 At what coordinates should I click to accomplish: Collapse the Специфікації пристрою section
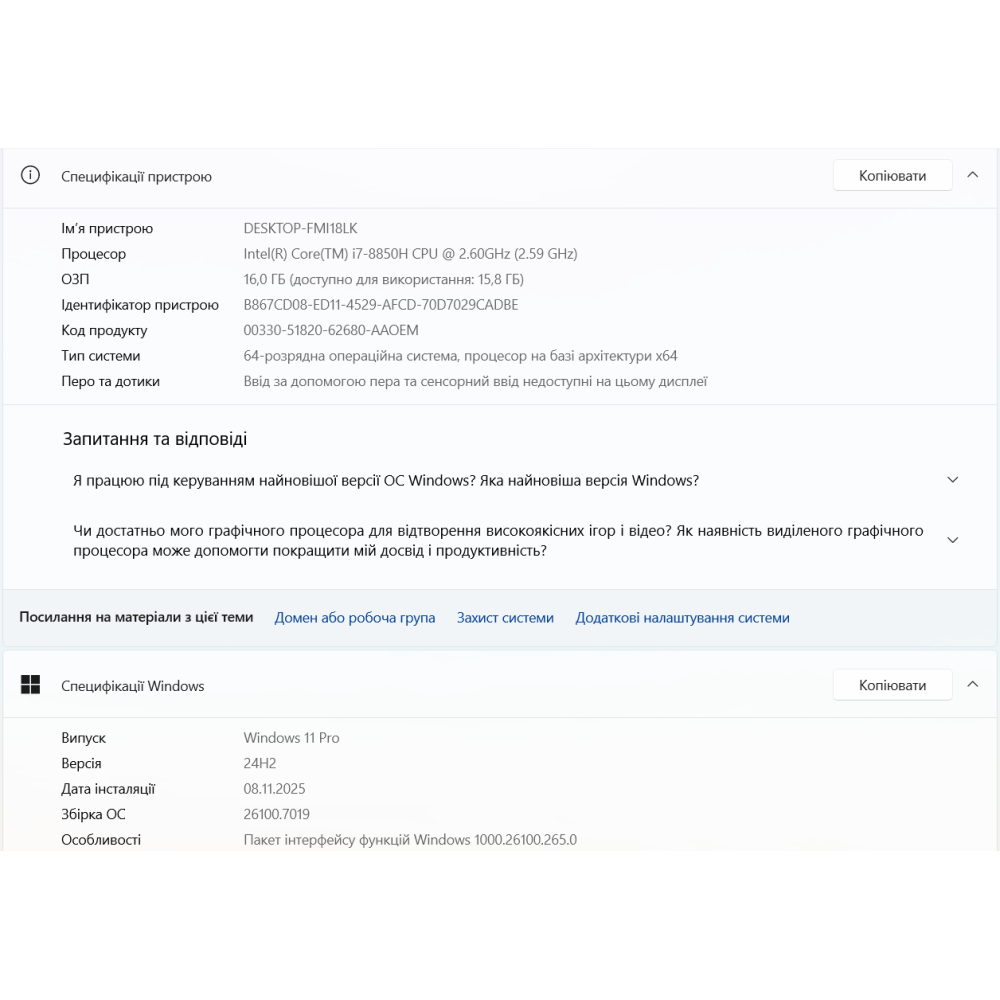click(x=973, y=175)
